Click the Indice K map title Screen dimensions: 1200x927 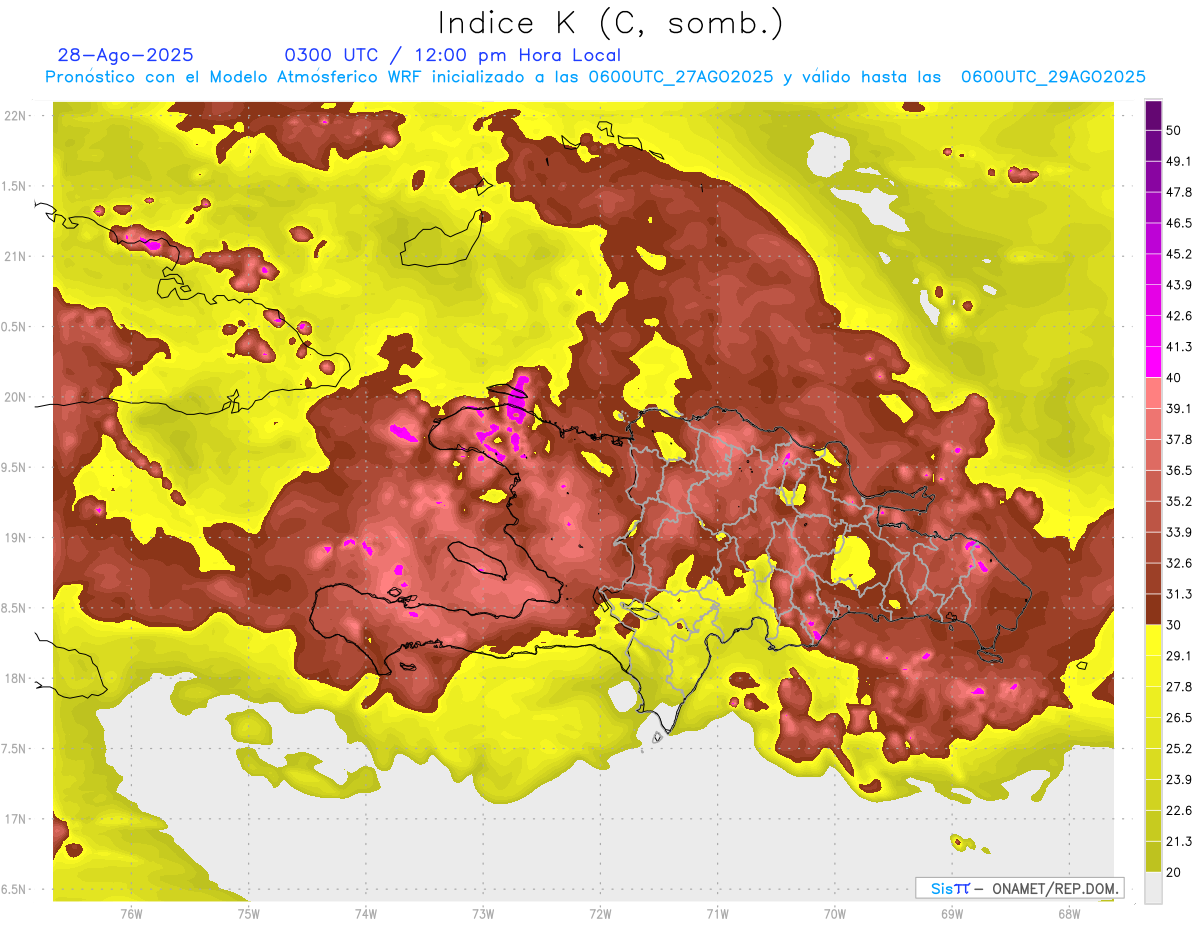[610, 23]
